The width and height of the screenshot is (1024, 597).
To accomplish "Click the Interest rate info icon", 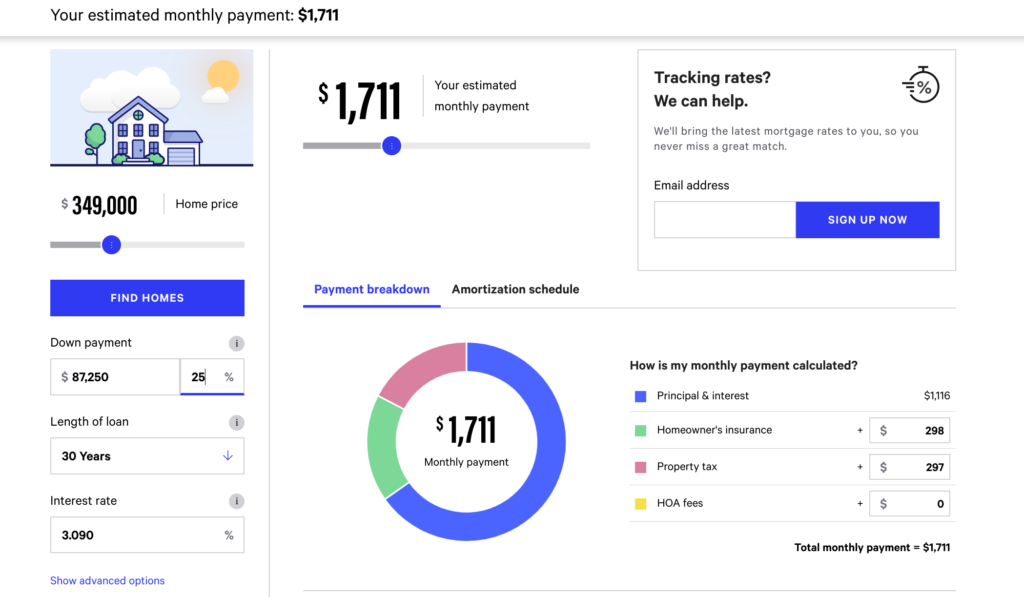I will tap(237, 501).
